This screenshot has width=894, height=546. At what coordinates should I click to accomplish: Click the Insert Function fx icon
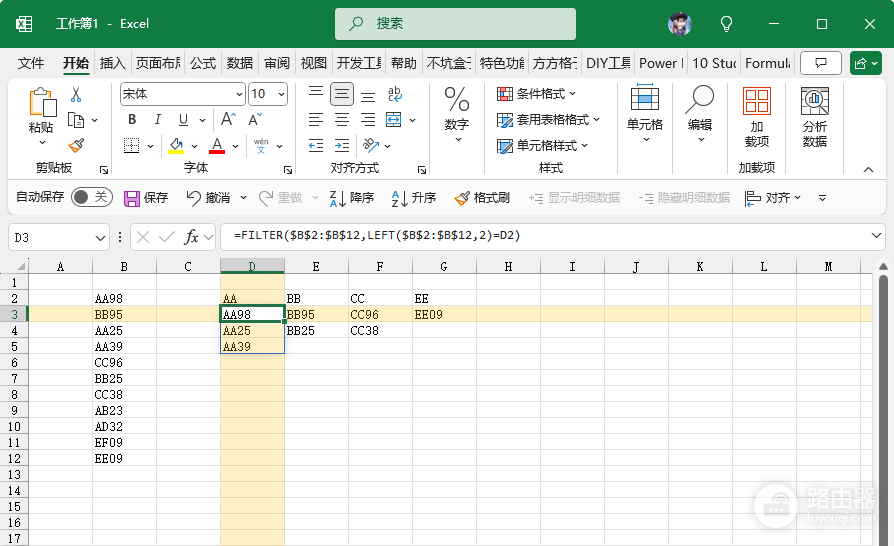coord(191,237)
